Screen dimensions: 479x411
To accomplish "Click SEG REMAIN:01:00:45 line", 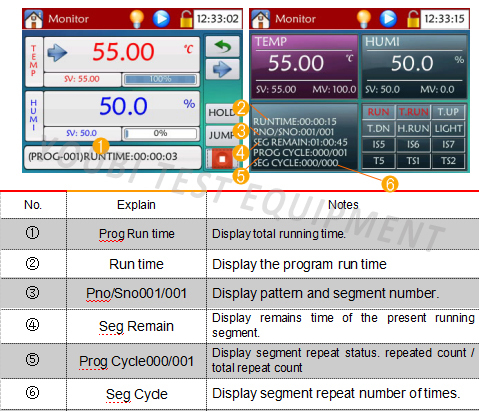I will coord(300,142).
